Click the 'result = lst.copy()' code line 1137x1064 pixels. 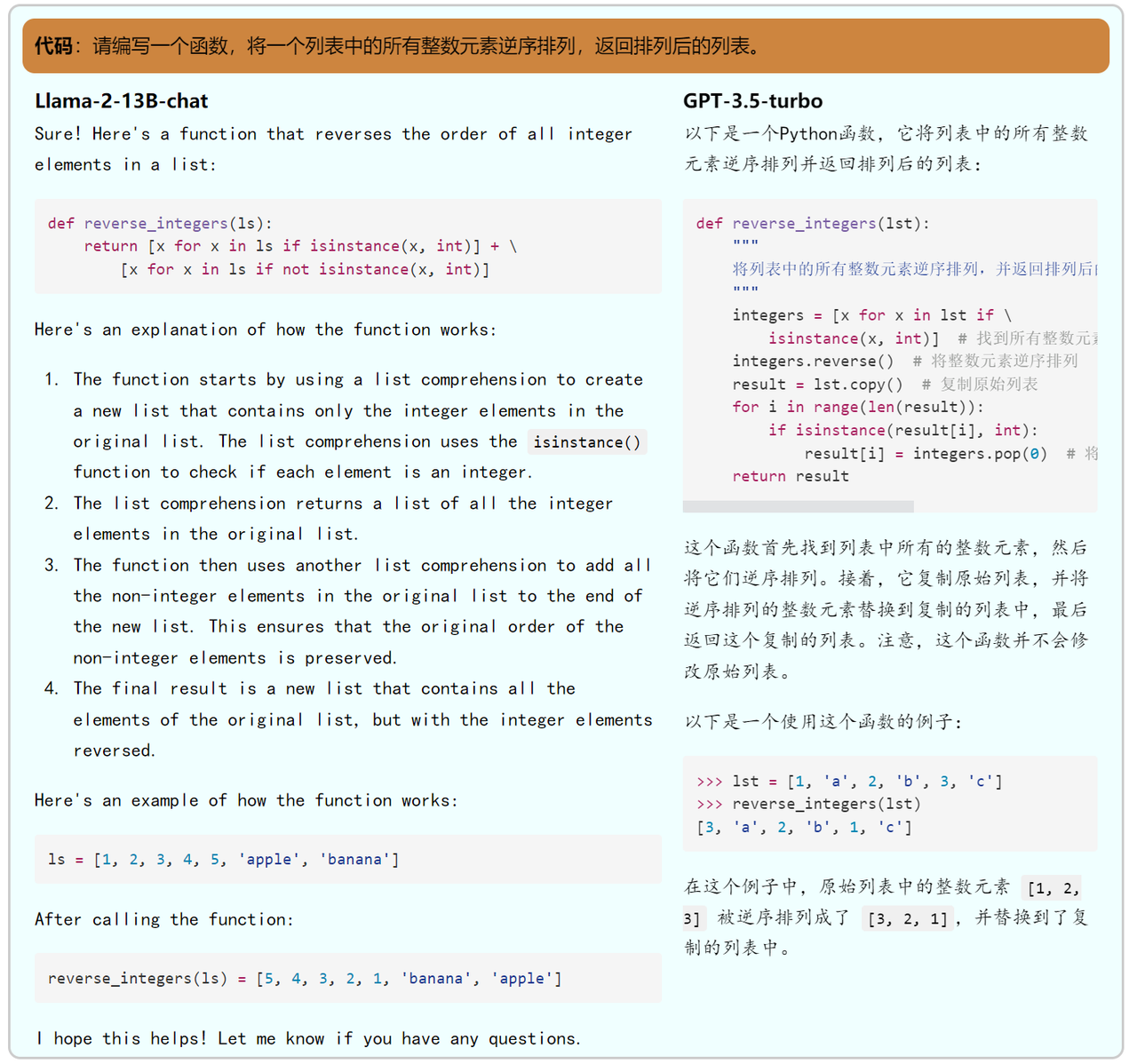(x=817, y=385)
